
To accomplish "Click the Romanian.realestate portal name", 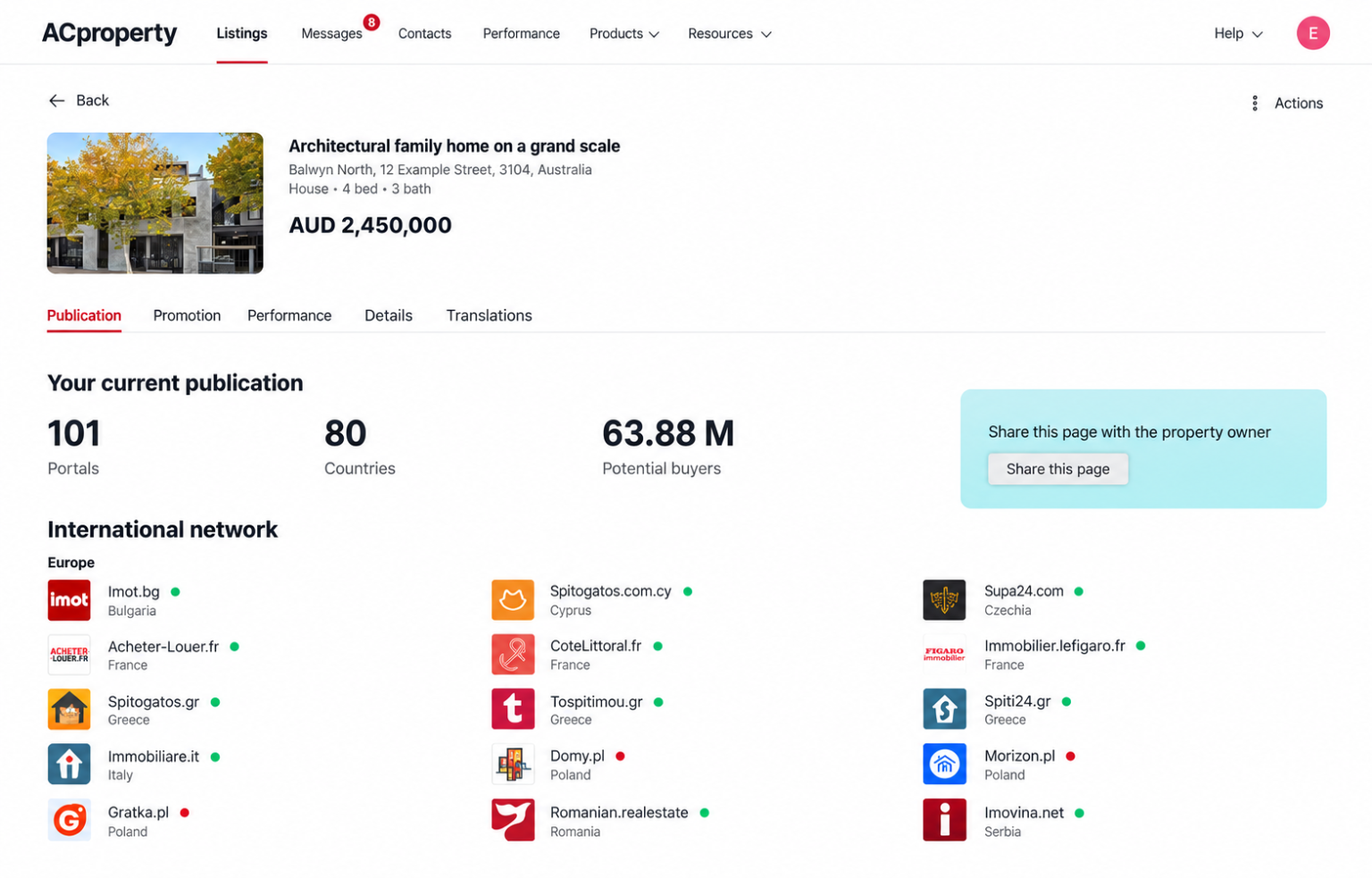I will pyautogui.click(x=619, y=813).
